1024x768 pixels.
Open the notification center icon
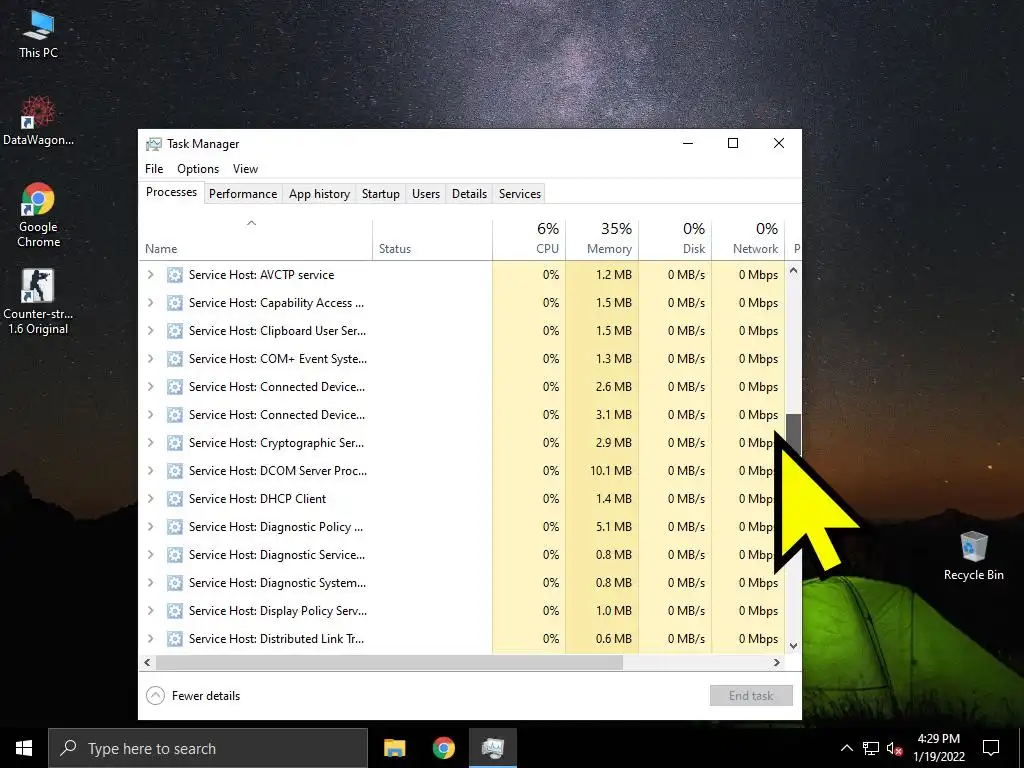(x=991, y=748)
